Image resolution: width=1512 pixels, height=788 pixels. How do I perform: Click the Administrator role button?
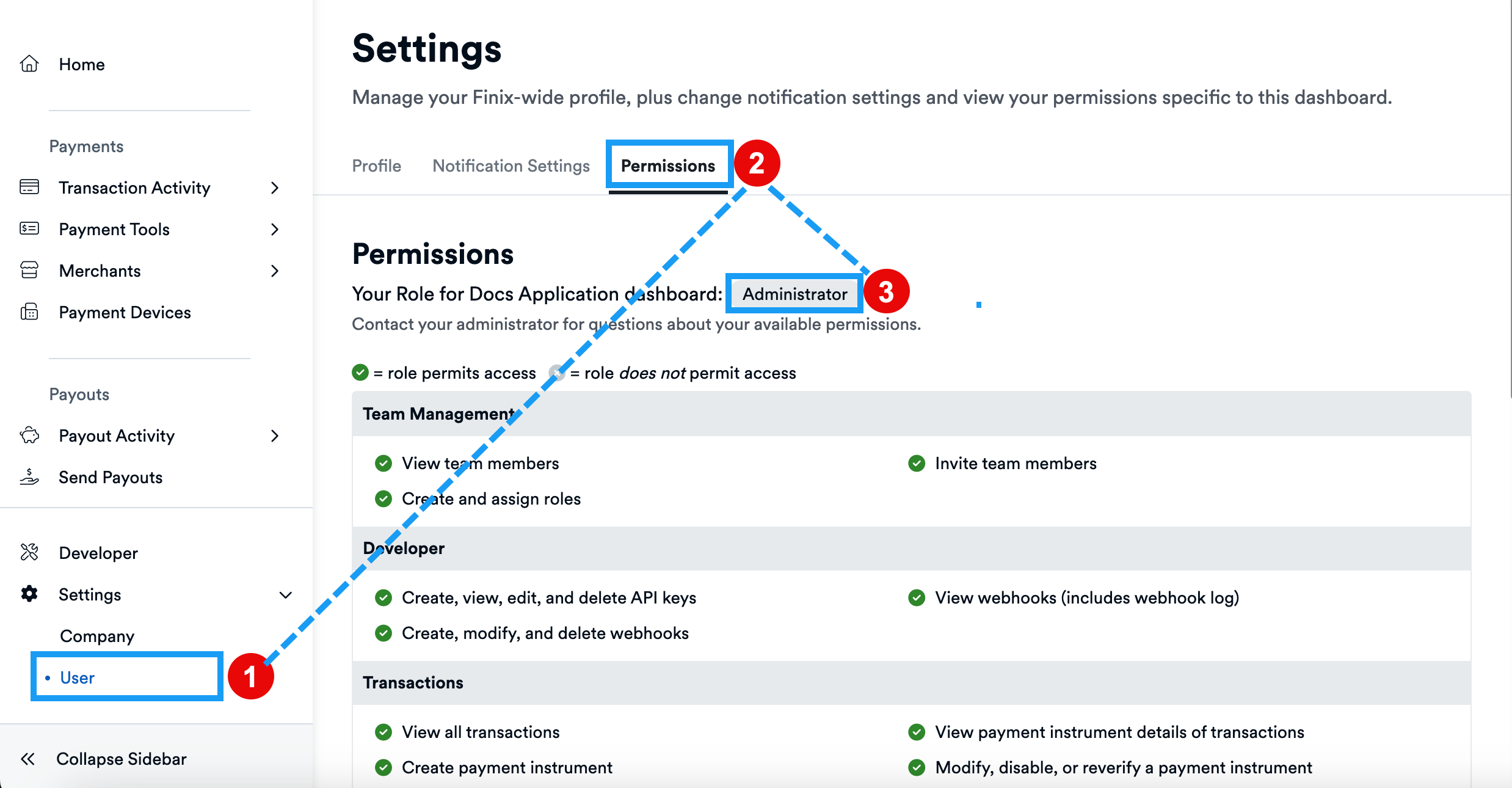(x=794, y=293)
